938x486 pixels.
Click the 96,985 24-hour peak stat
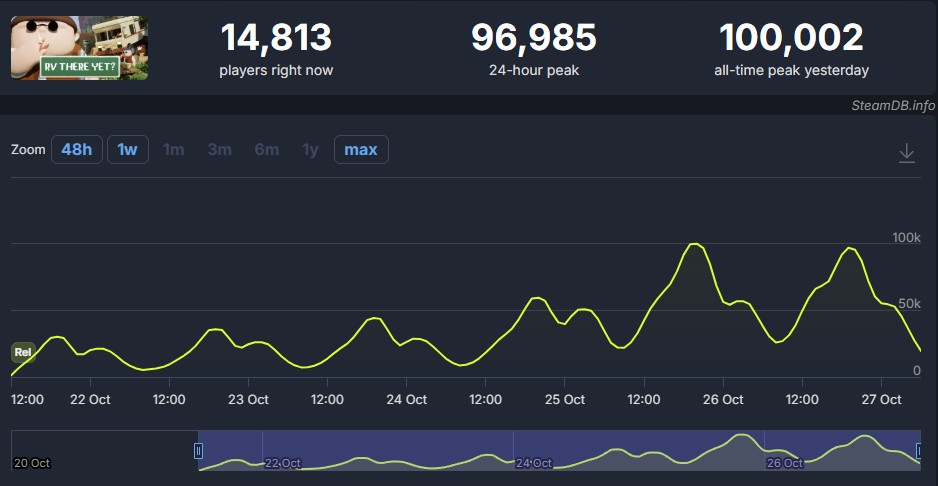tap(533, 48)
